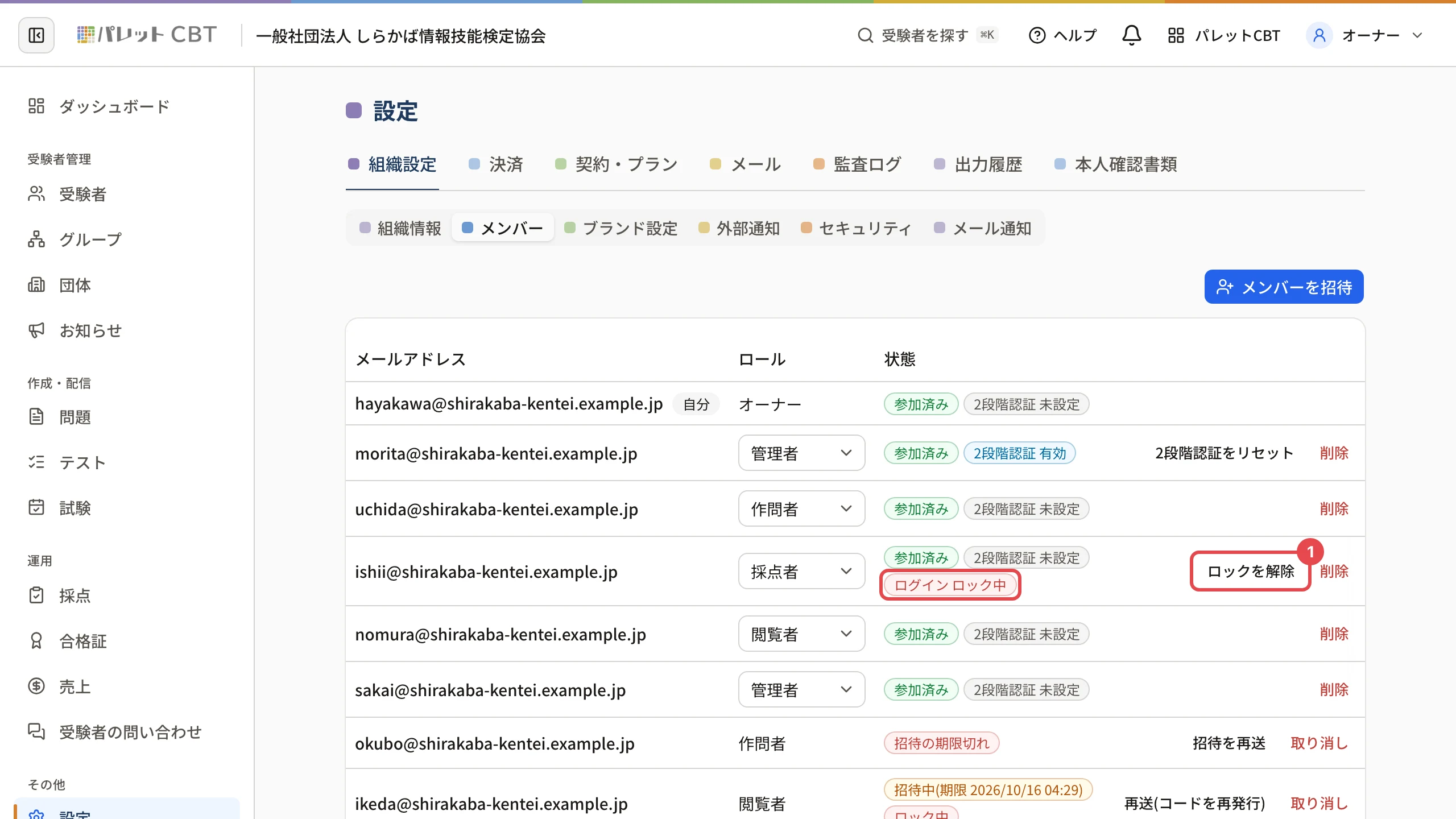Open 合格証 in sidebar
This screenshot has width=1456, height=819.
pos(67,641)
